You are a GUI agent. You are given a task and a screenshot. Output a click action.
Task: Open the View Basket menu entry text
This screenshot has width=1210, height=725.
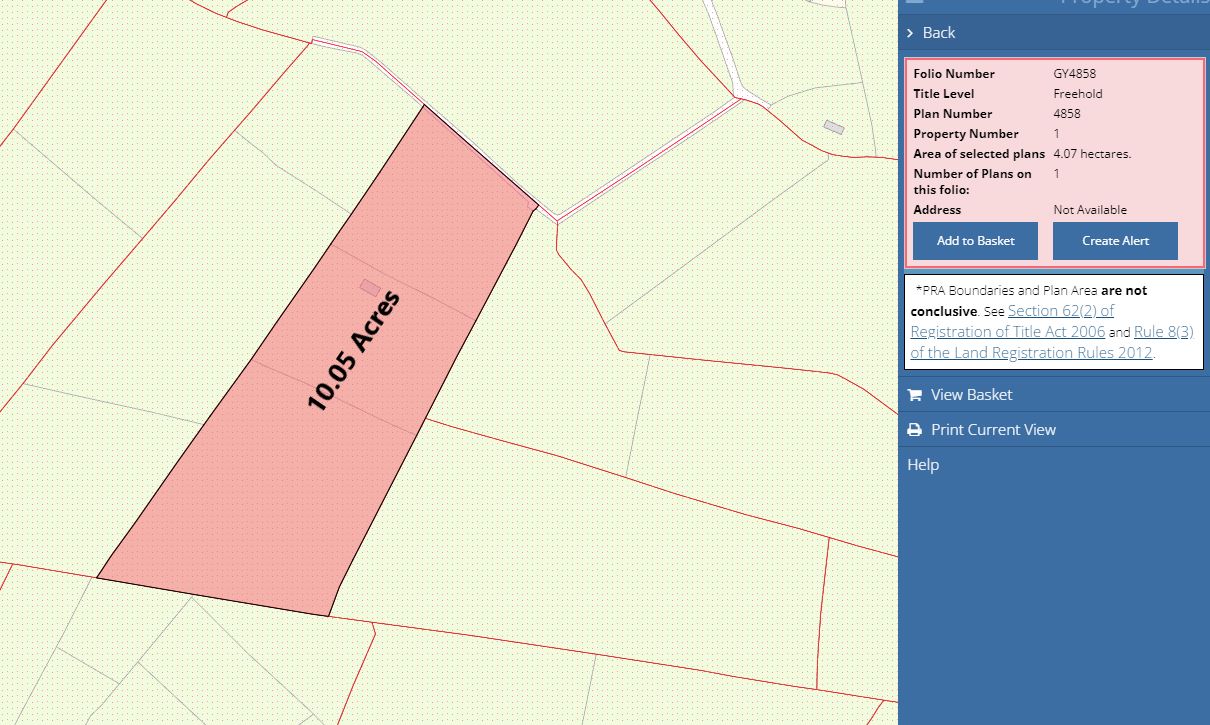971,395
